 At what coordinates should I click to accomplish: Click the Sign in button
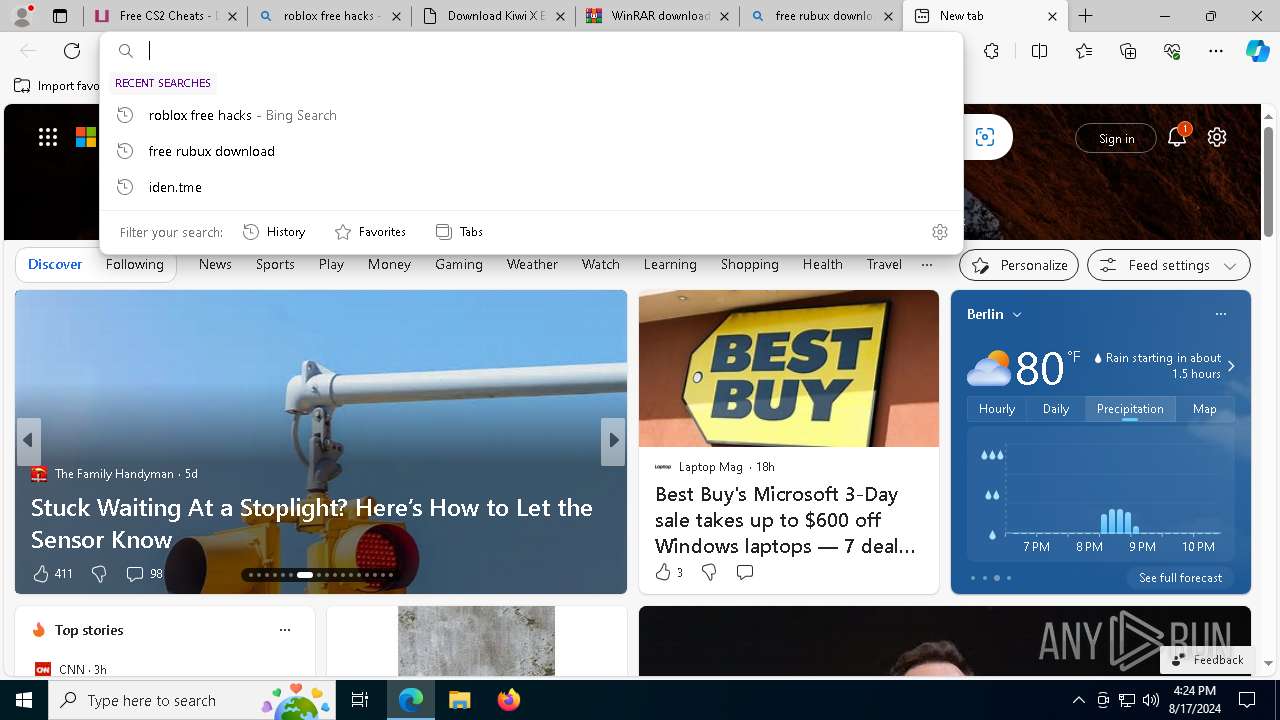[x=1116, y=138]
